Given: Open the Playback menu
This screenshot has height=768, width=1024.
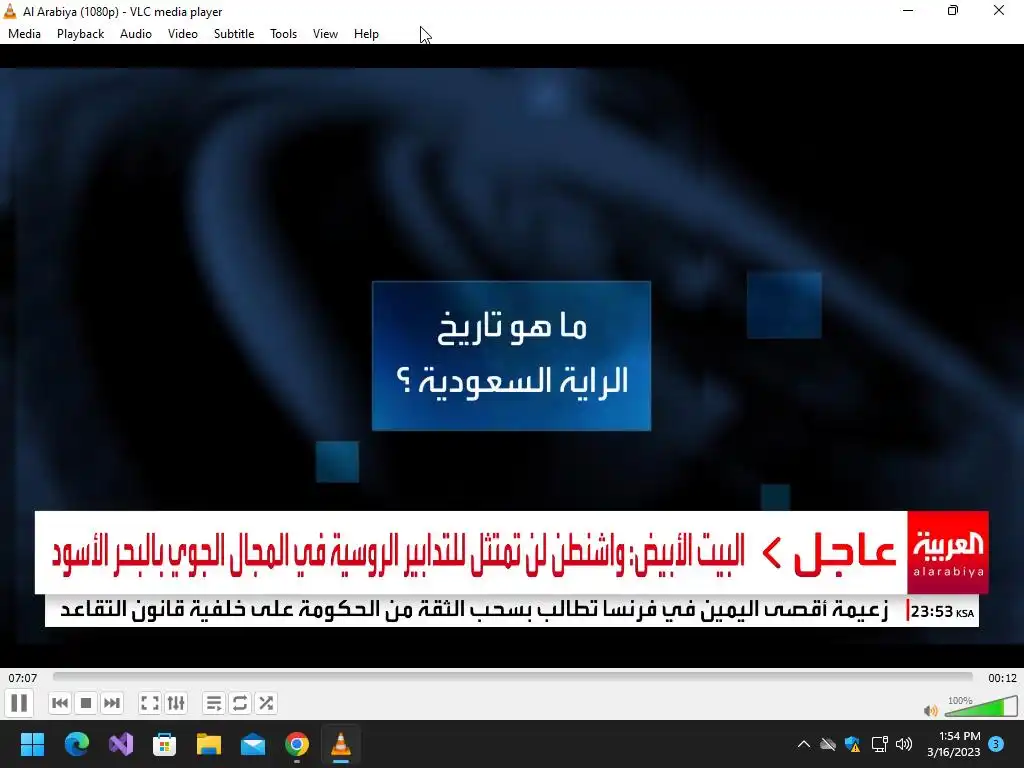Looking at the screenshot, I should [80, 34].
